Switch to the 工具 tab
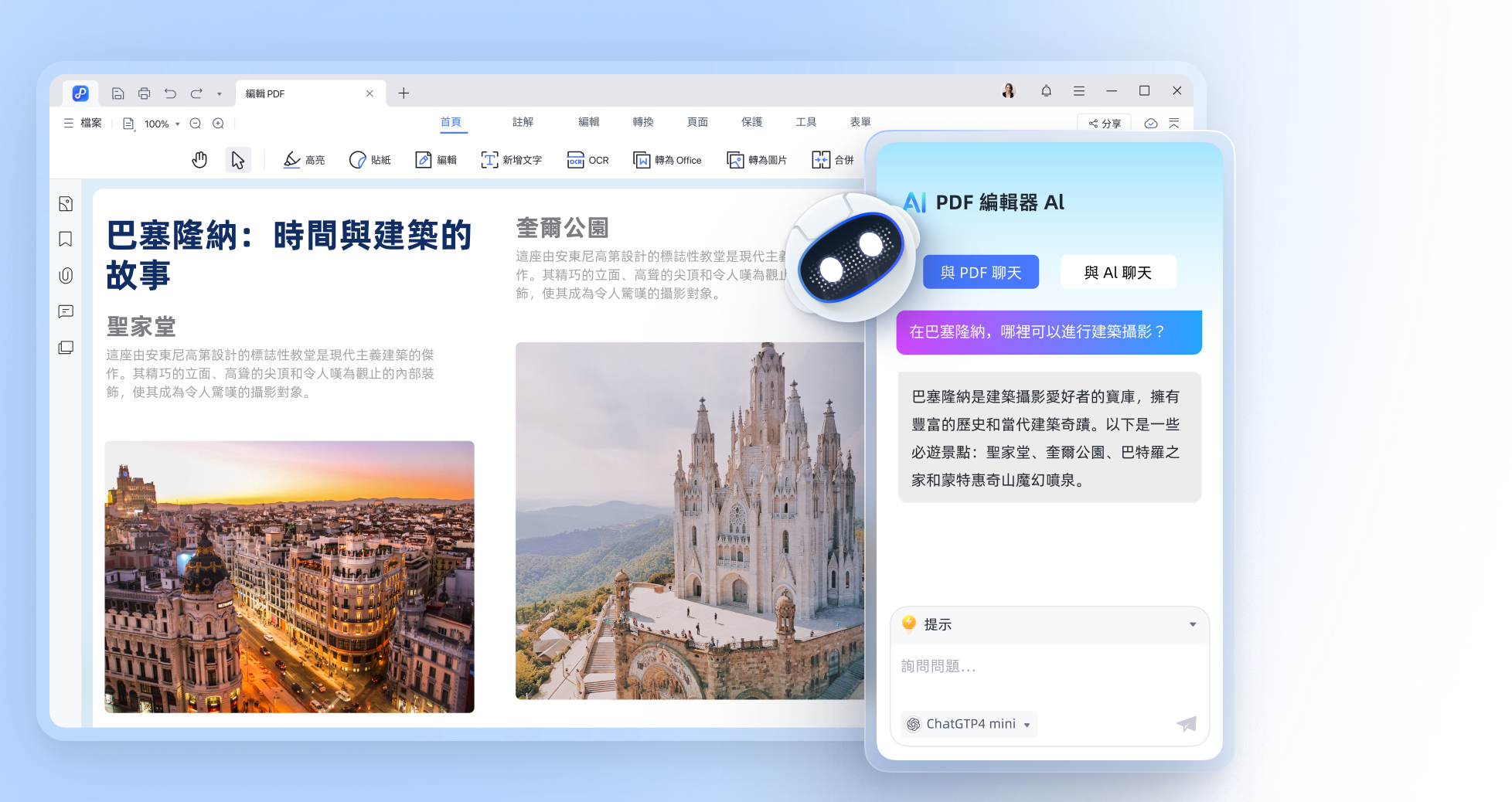This screenshot has width=1512, height=802. 806,122
